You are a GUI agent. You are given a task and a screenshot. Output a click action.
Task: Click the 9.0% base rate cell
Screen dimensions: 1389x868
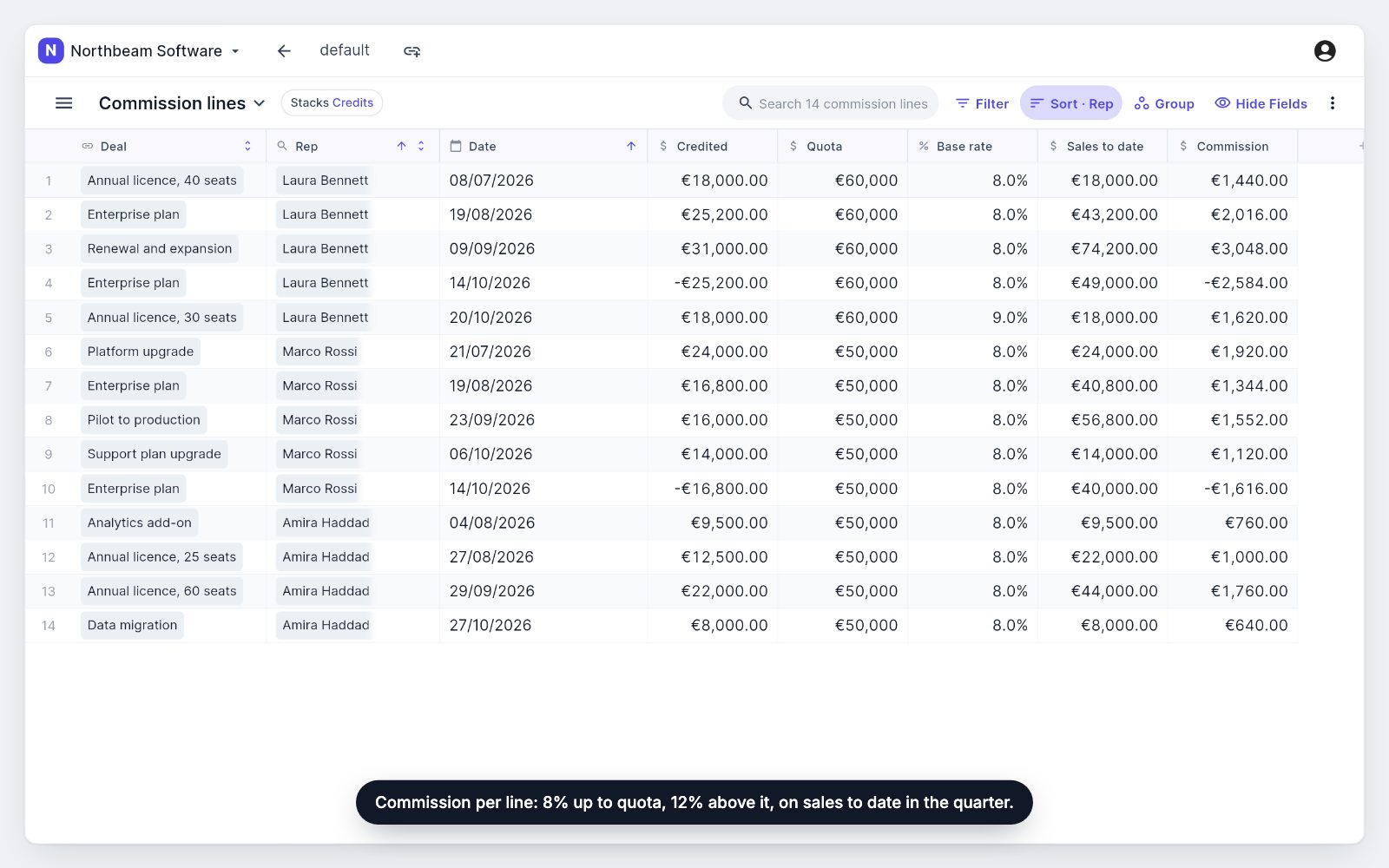tap(972, 318)
